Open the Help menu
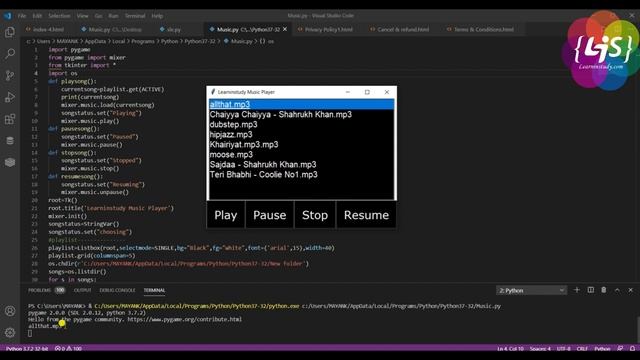This screenshot has width=640, height=360. 157,16
